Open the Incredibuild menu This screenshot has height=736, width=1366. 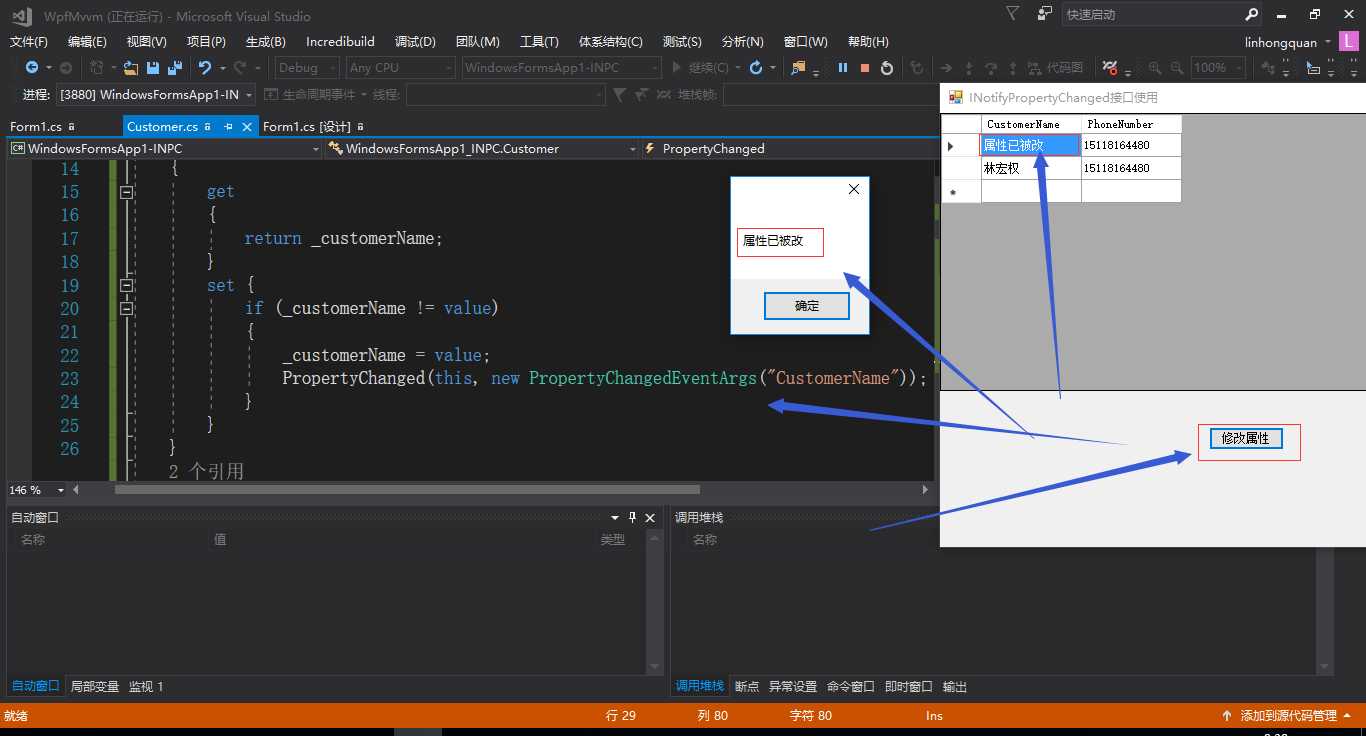(x=340, y=41)
